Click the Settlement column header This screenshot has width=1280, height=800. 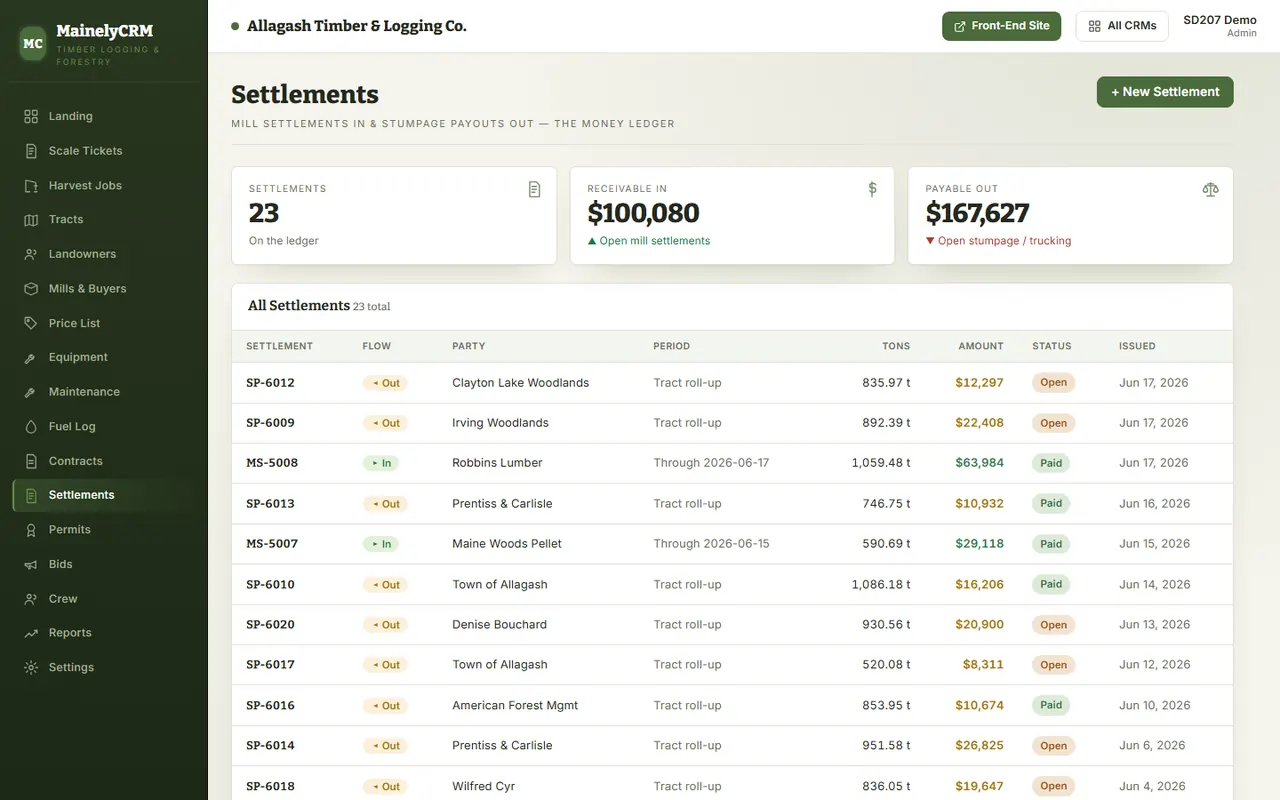(x=279, y=346)
